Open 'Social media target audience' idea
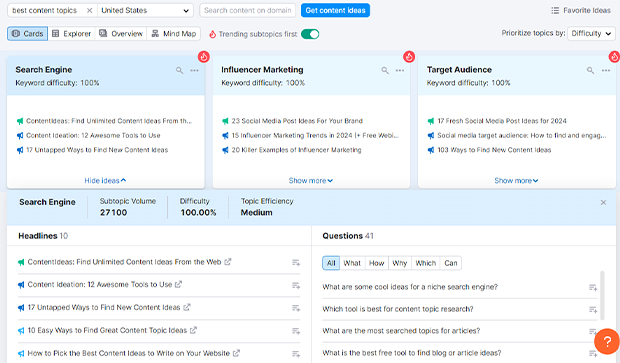The image size is (620, 363). click(x=522, y=136)
